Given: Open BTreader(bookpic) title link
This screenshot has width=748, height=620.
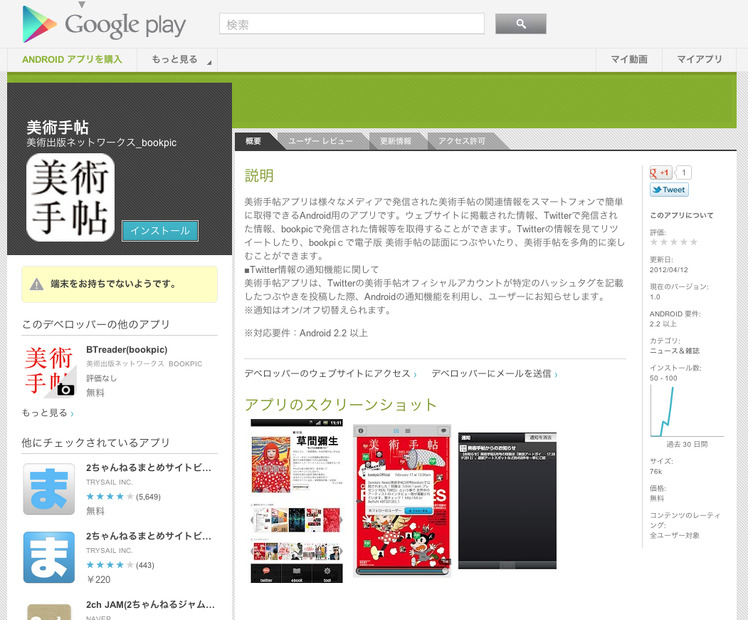Looking at the screenshot, I should tap(127, 350).
